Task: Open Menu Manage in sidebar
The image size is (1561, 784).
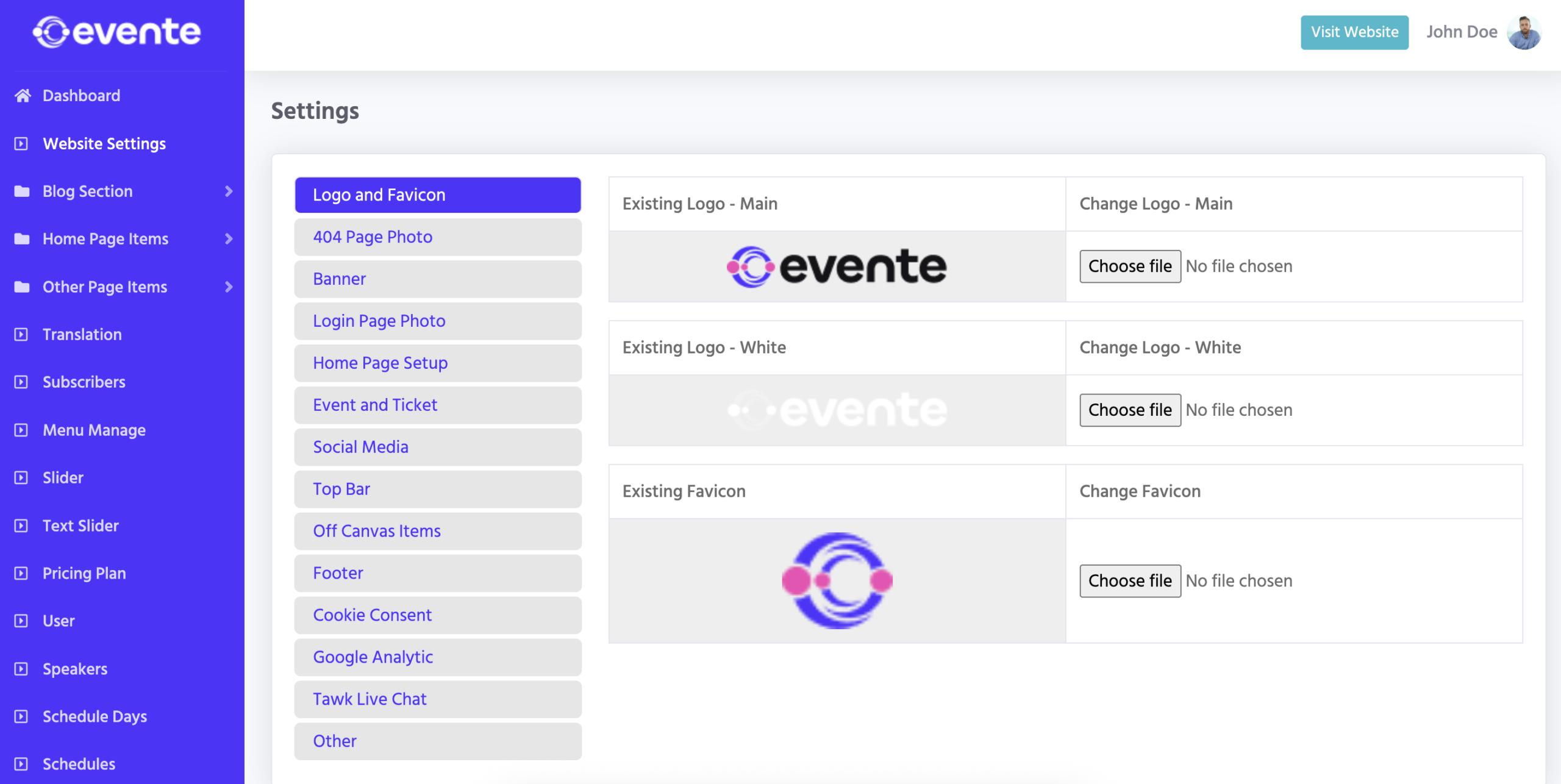Action: pos(94,430)
